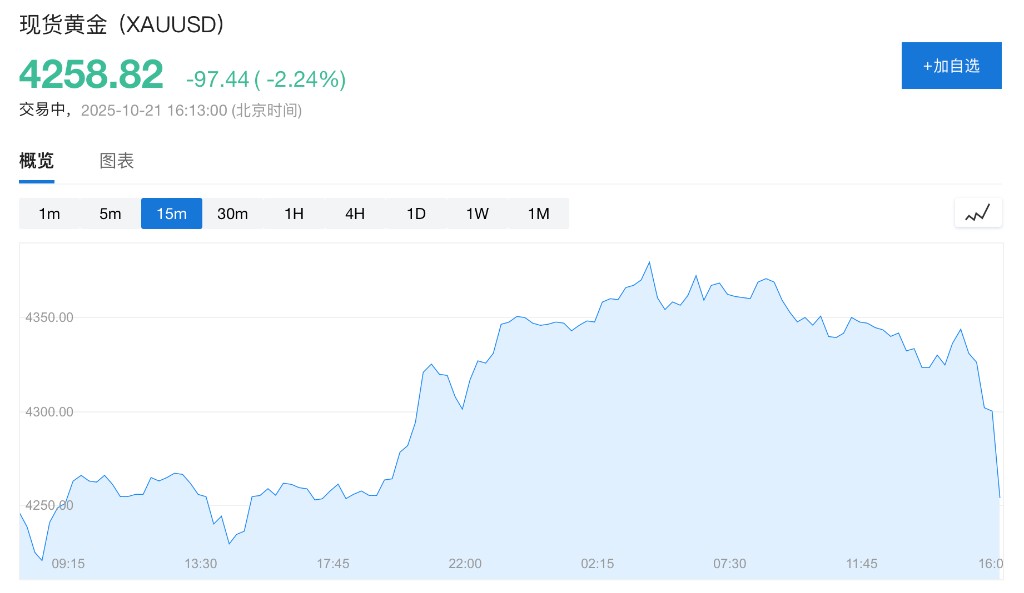Switch chart to 1M monthly interval
The width and height of the screenshot is (1024, 593).
click(538, 214)
